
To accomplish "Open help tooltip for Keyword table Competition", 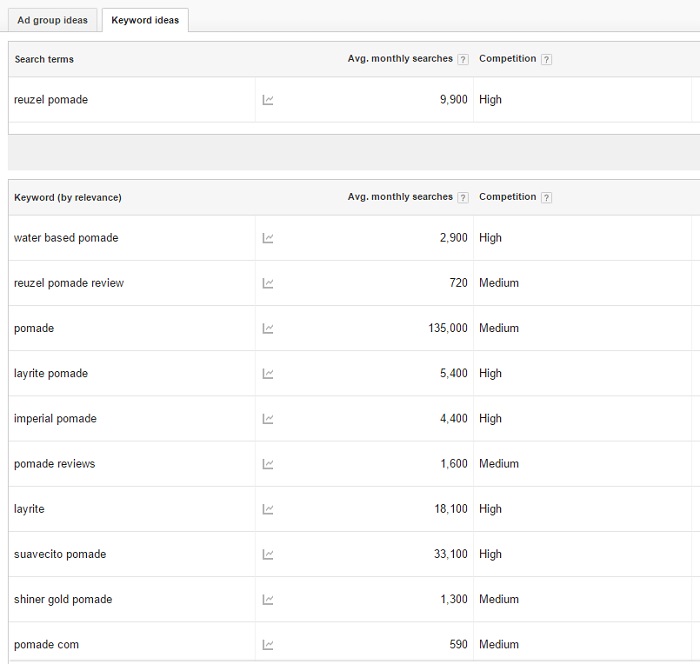I will (546, 197).
